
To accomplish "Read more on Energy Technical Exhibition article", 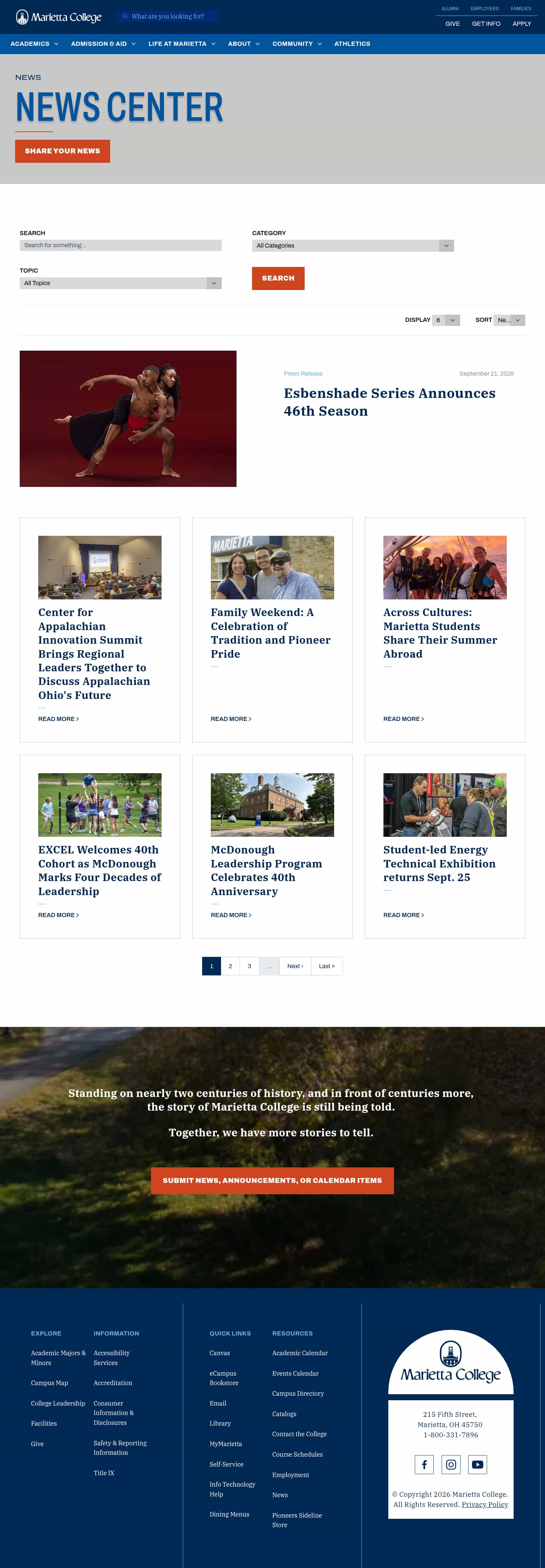I will coord(404,915).
